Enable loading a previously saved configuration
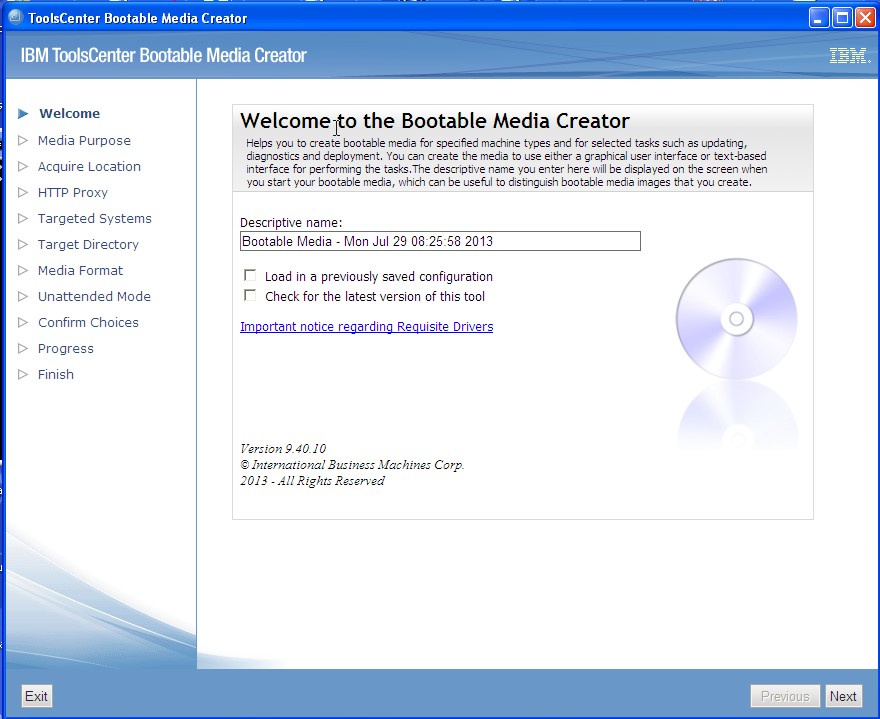This screenshot has width=880, height=719. click(249, 277)
